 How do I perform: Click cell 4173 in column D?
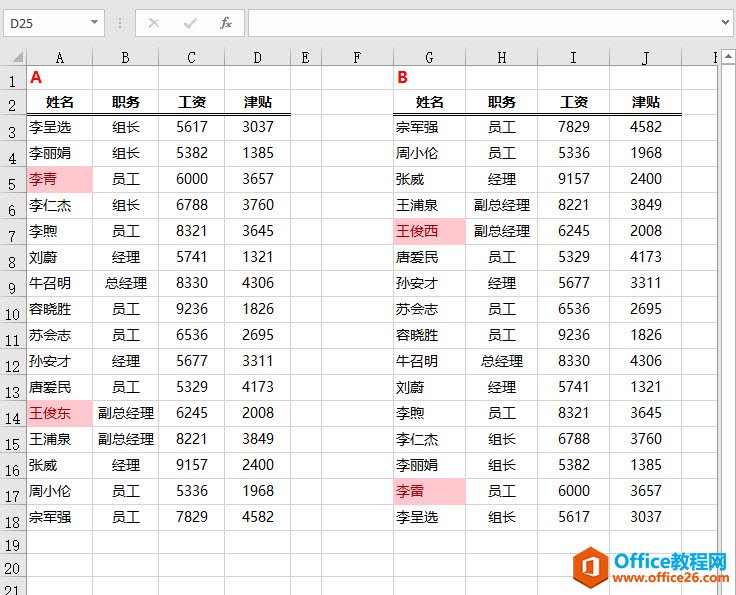coord(258,387)
